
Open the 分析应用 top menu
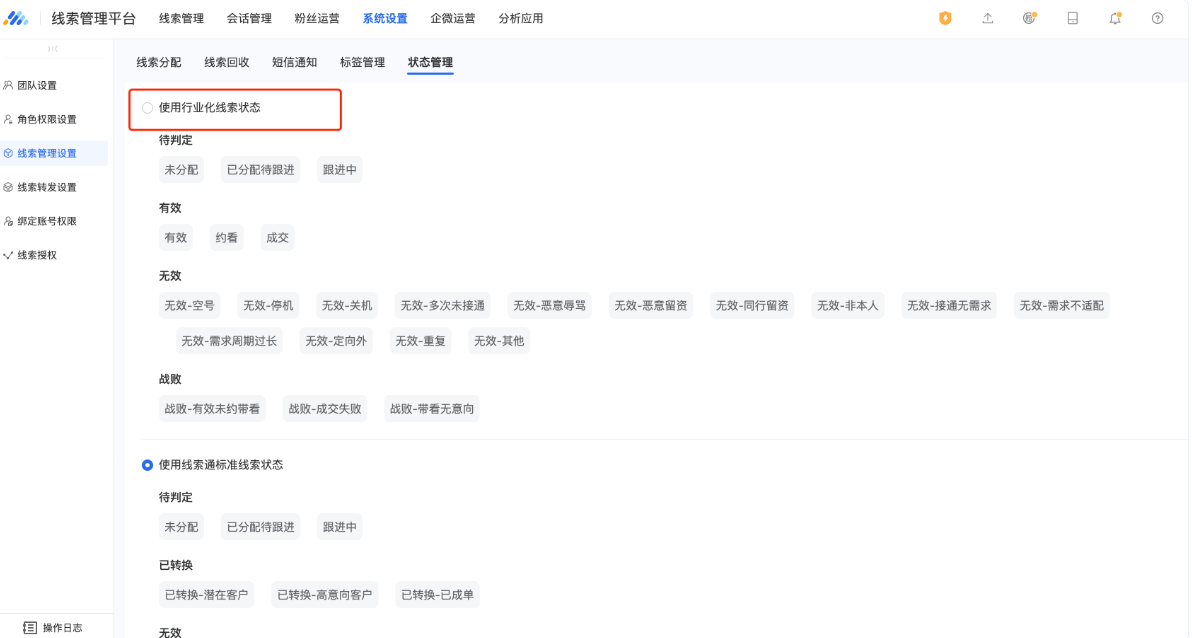[520, 18]
